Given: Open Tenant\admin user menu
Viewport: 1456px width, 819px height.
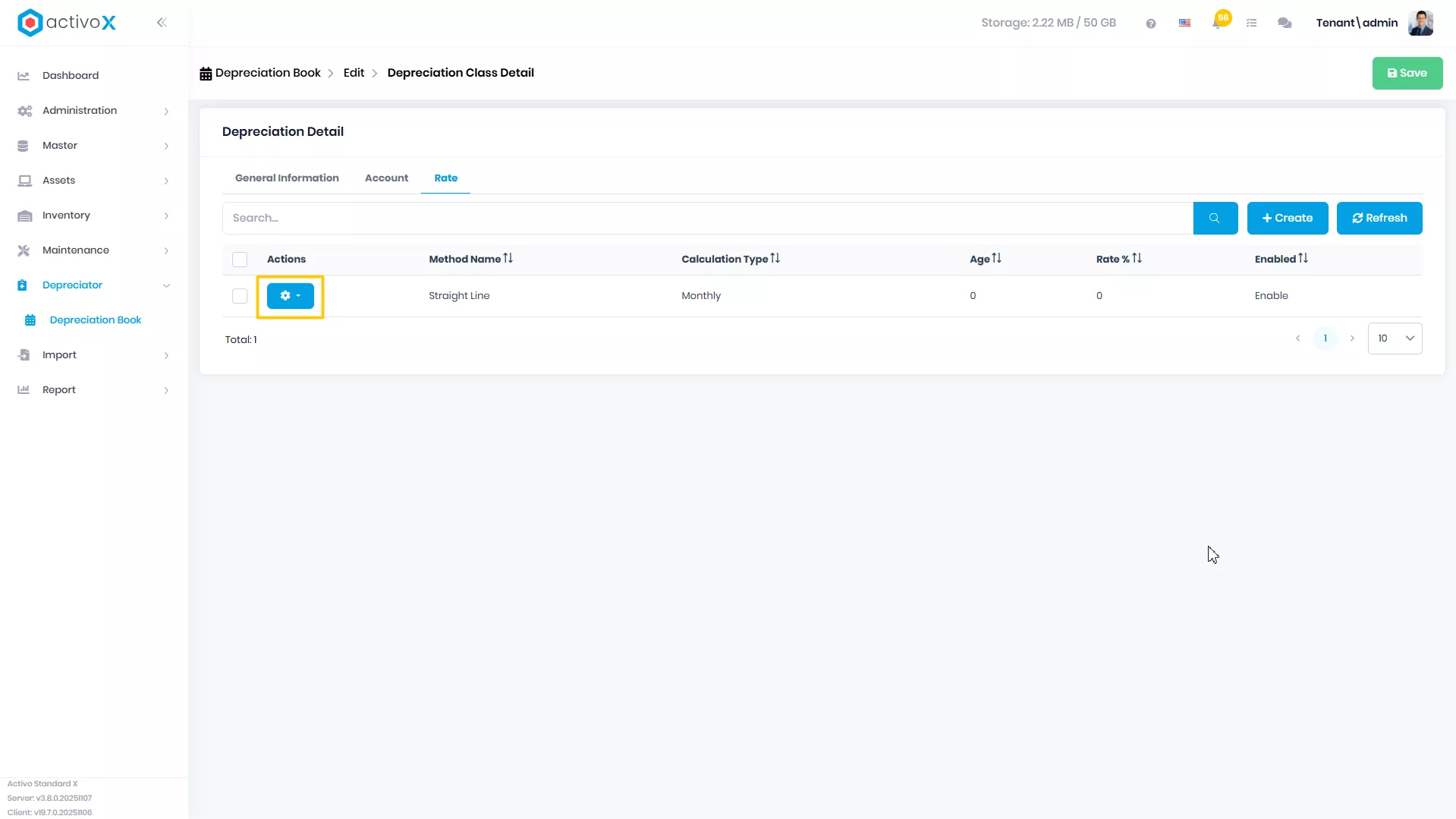Looking at the screenshot, I should coord(1357,23).
